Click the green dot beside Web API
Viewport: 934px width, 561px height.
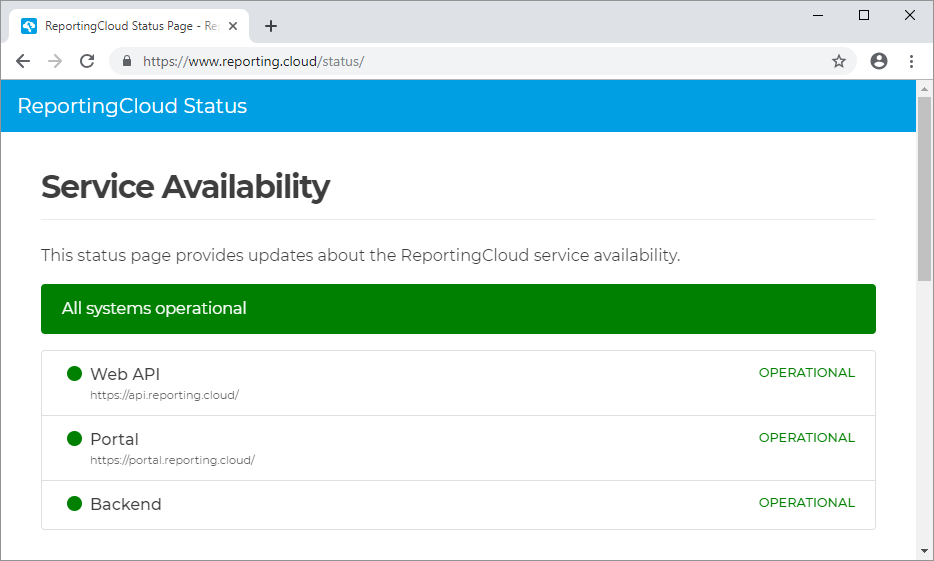74,373
